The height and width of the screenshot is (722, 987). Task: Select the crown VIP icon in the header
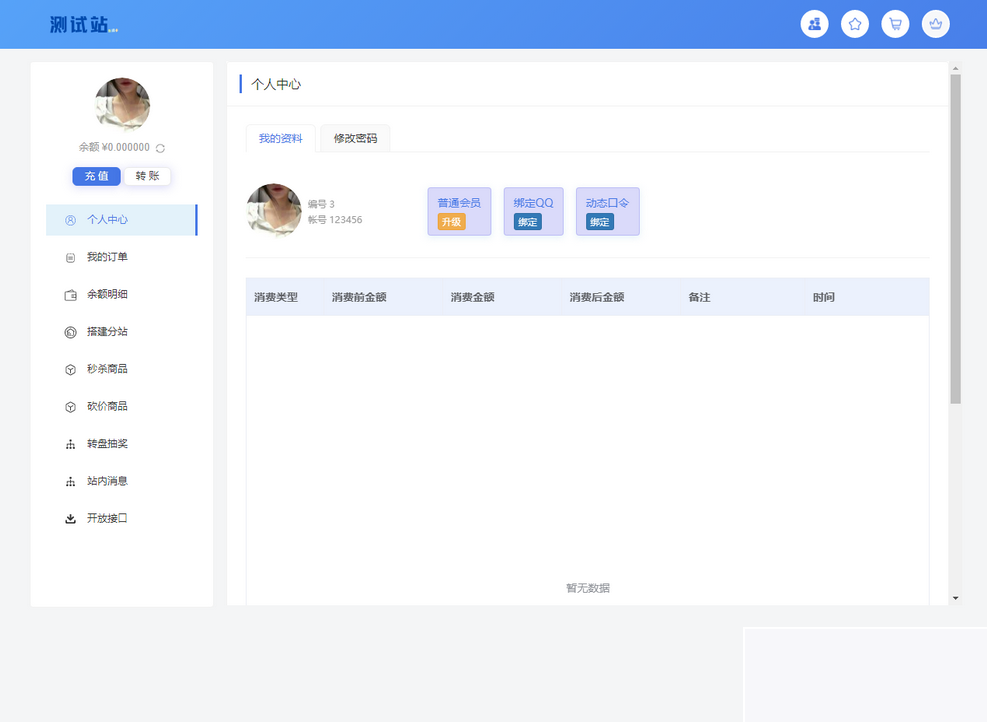tap(935, 23)
